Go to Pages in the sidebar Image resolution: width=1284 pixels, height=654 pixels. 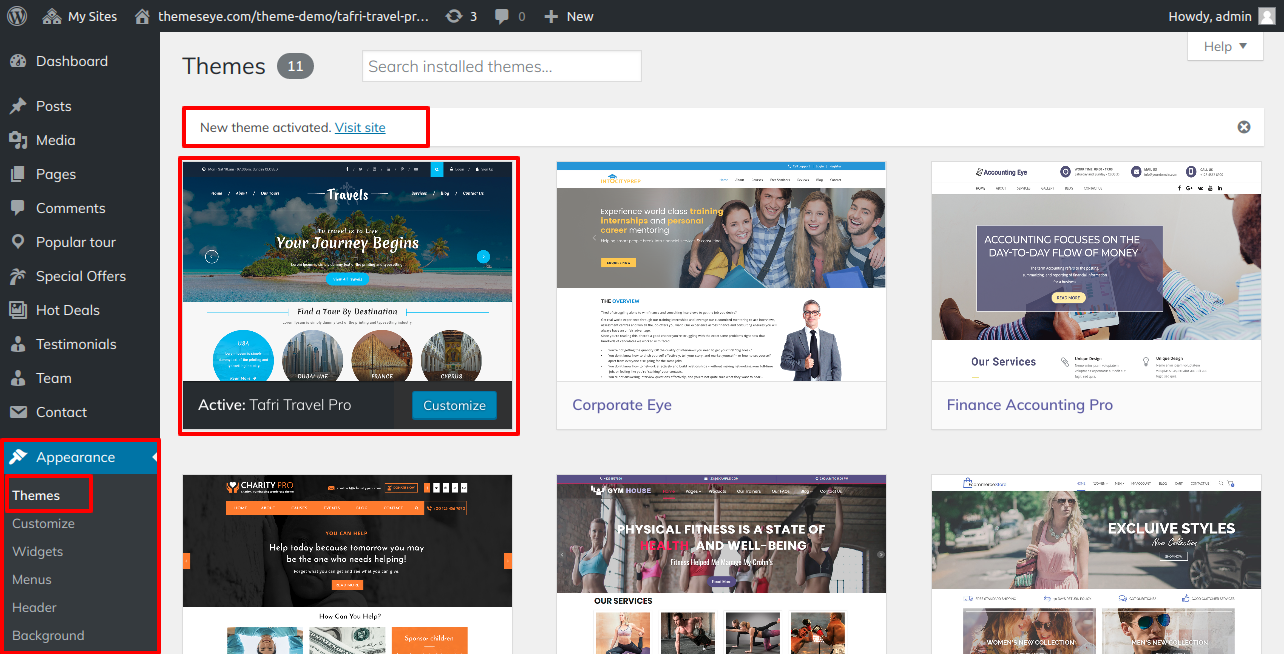click(x=56, y=174)
